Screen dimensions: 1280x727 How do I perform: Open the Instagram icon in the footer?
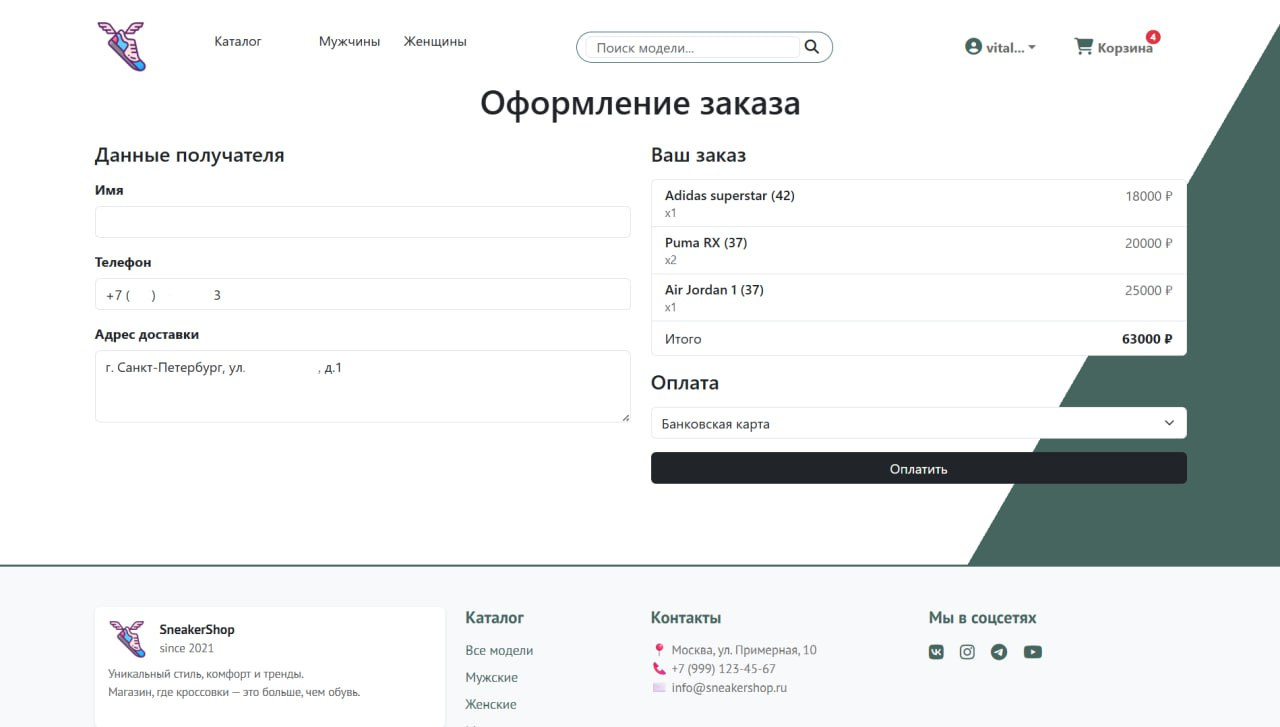pyautogui.click(x=967, y=652)
